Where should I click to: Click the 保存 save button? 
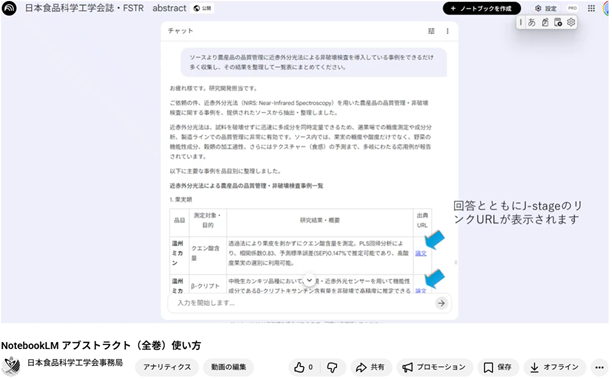[x=498, y=367]
